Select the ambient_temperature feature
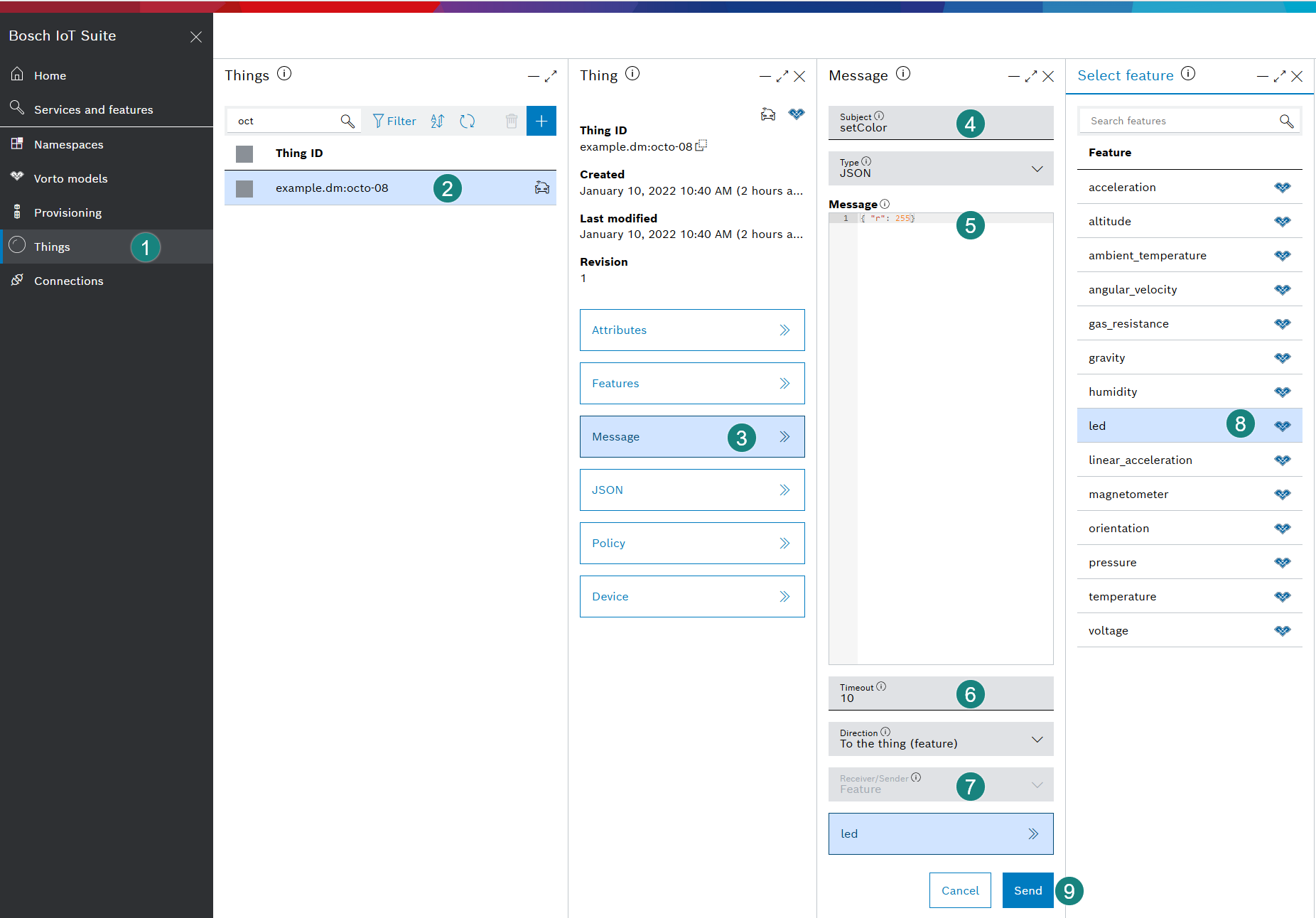Viewport: 1316px width, 918px height. pos(1190,255)
